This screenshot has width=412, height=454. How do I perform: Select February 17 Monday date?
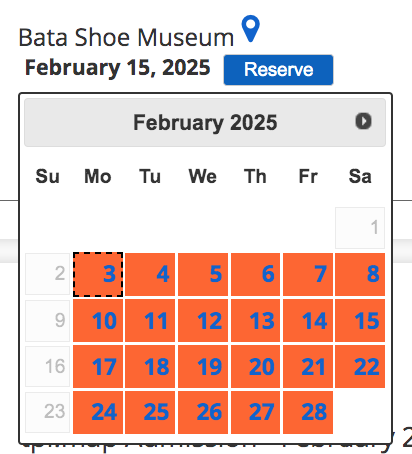pyautogui.click(x=98, y=366)
